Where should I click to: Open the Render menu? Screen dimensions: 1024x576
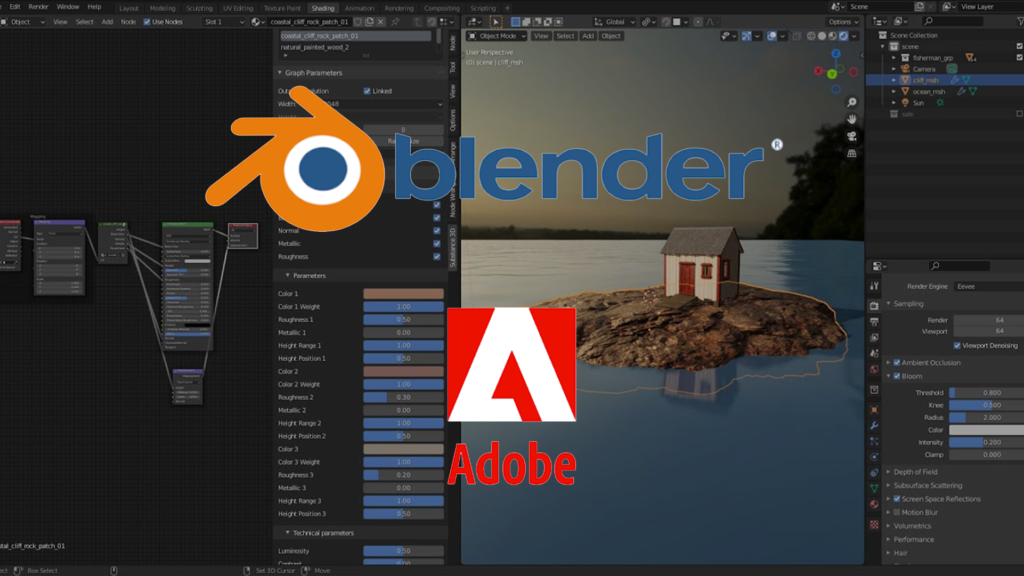tap(39, 7)
